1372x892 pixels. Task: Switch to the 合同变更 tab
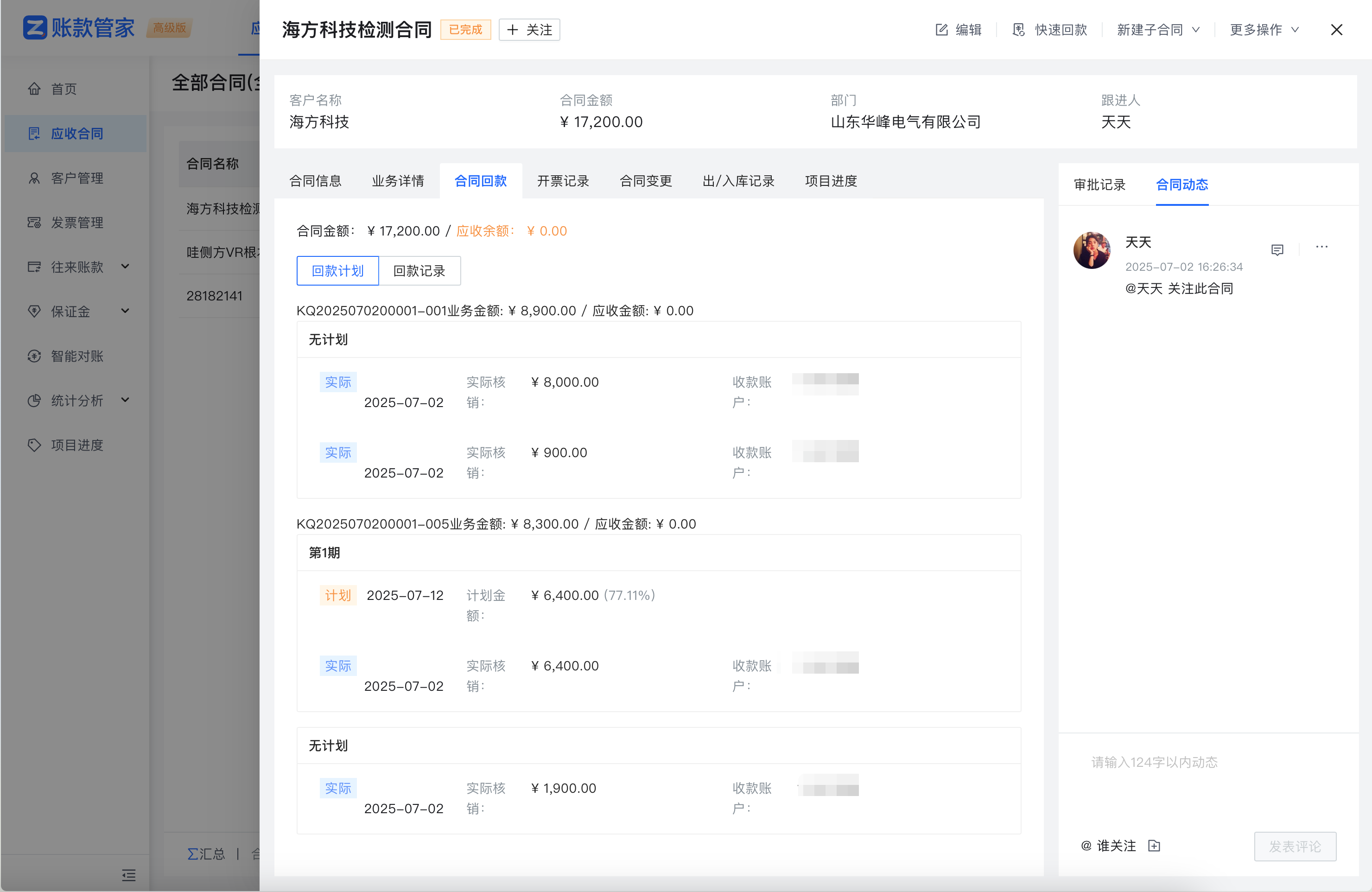pos(646,180)
